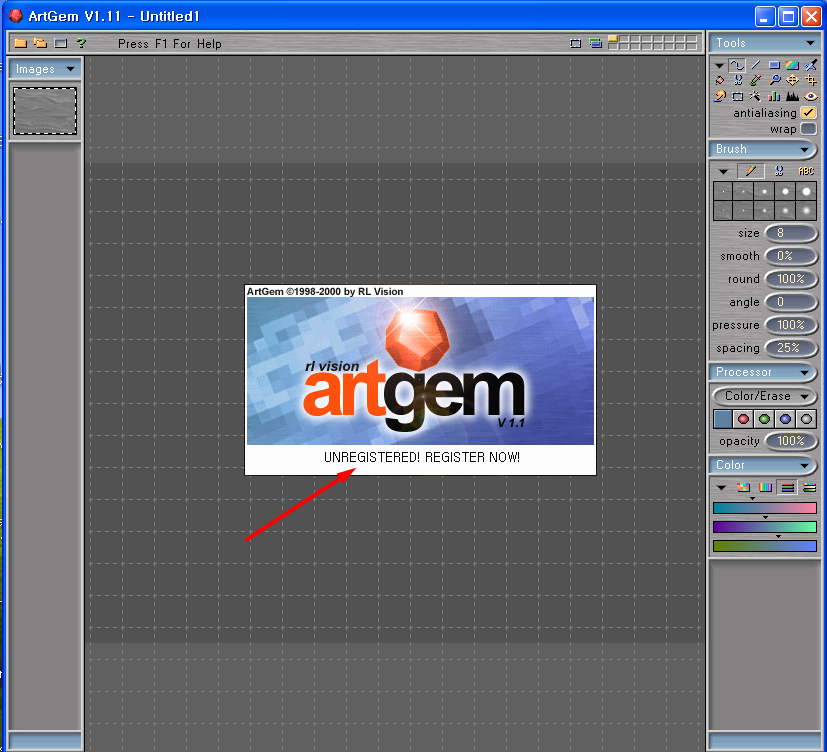The image size is (827, 752).
Task: Open the color options arrow menu
Action: [x=722, y=488]
